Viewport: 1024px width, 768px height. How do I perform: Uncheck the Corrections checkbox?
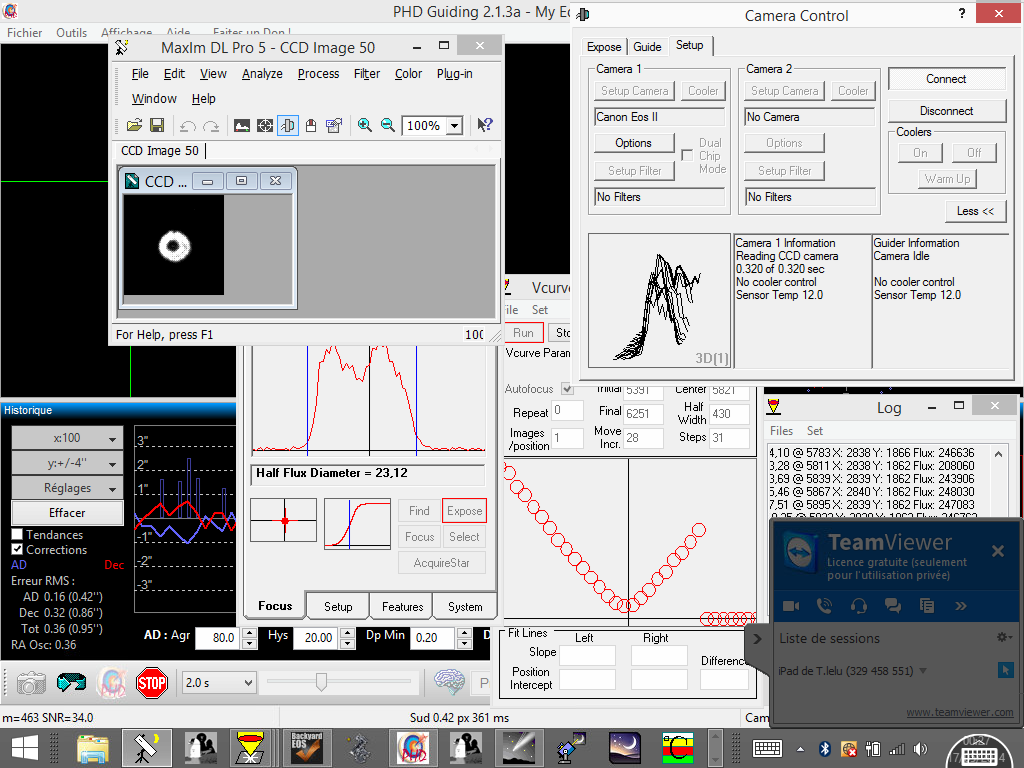click(17, 550)
